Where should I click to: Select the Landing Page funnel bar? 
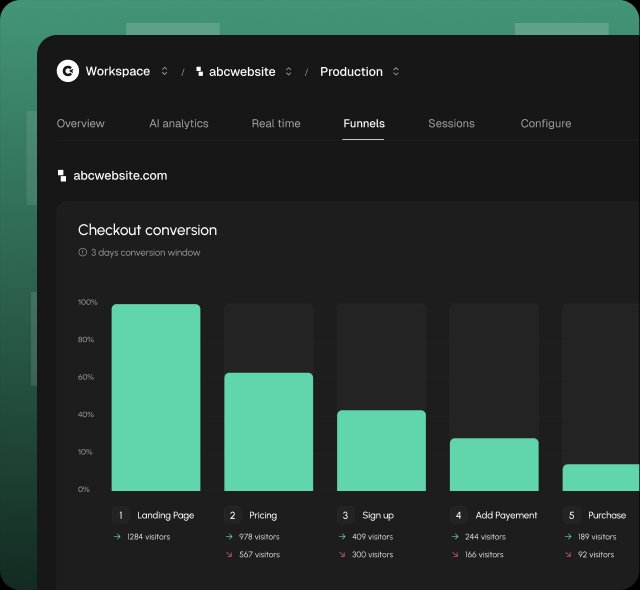(156, 397)
